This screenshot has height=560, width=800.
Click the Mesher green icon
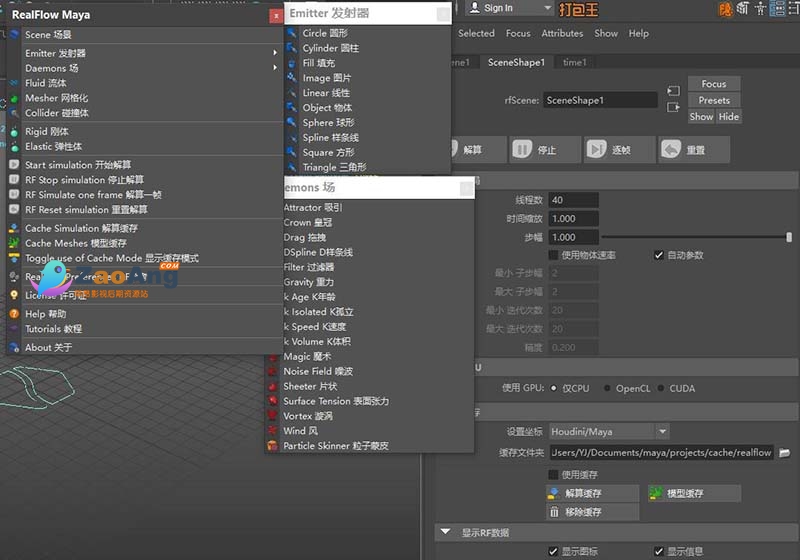pos(14,98)
